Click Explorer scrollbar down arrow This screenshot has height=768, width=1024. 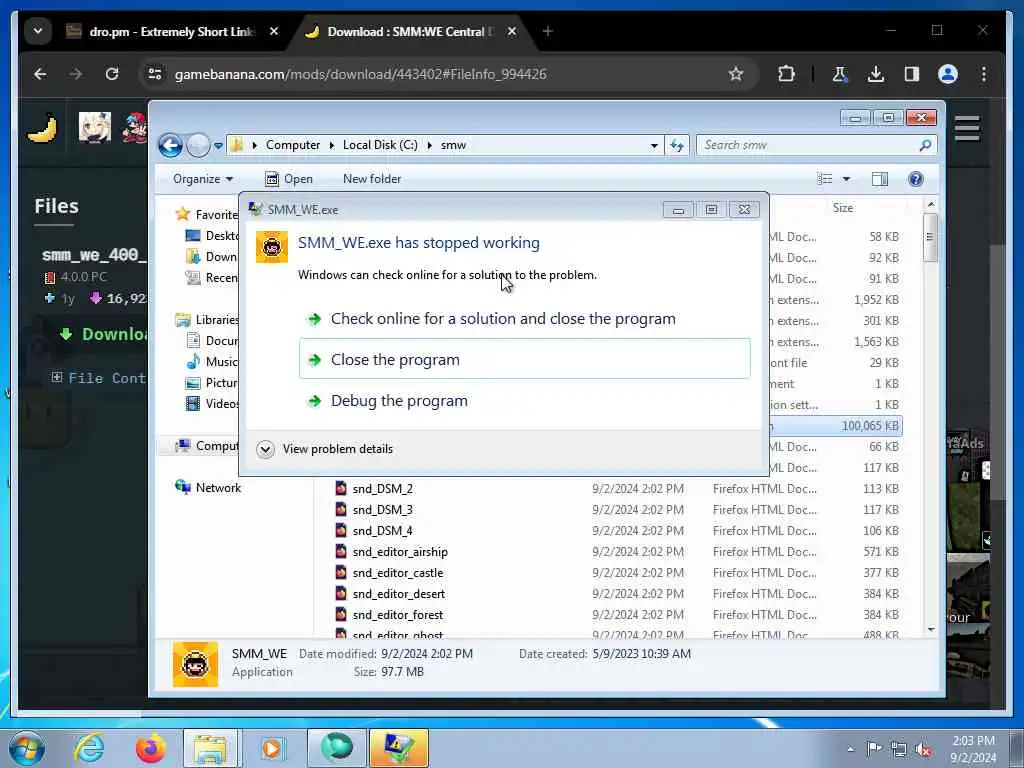[931, 630]
